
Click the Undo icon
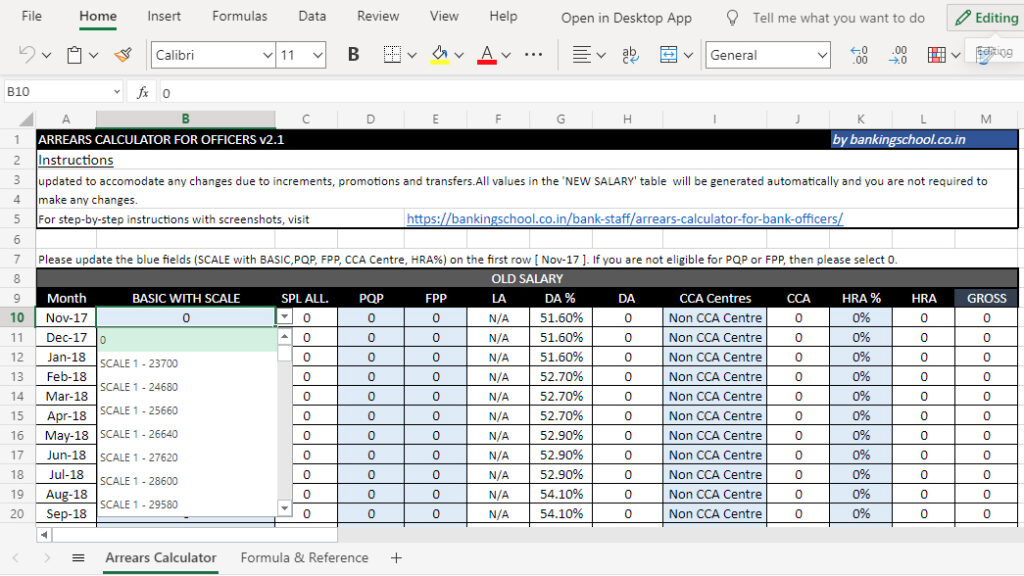pos(27,55)
